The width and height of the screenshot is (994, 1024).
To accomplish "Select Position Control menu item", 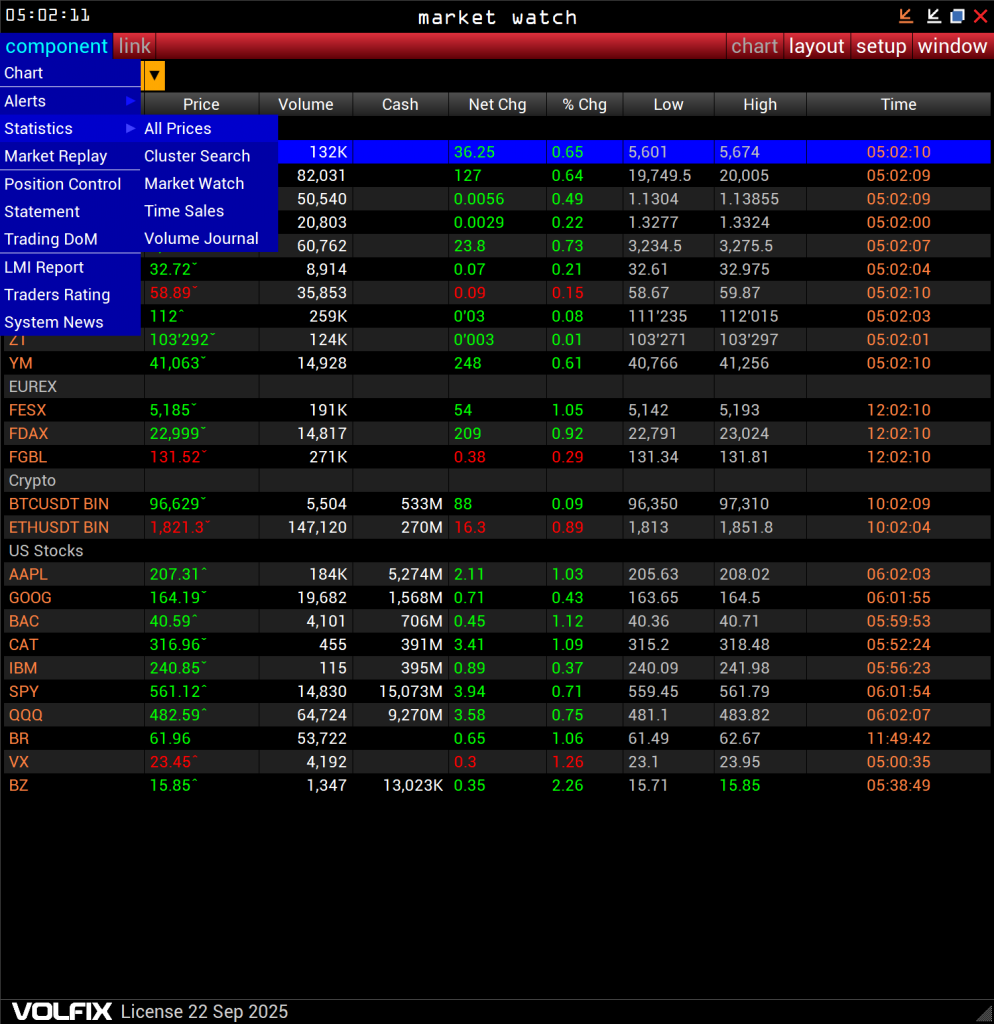I will tap(70, 184).
